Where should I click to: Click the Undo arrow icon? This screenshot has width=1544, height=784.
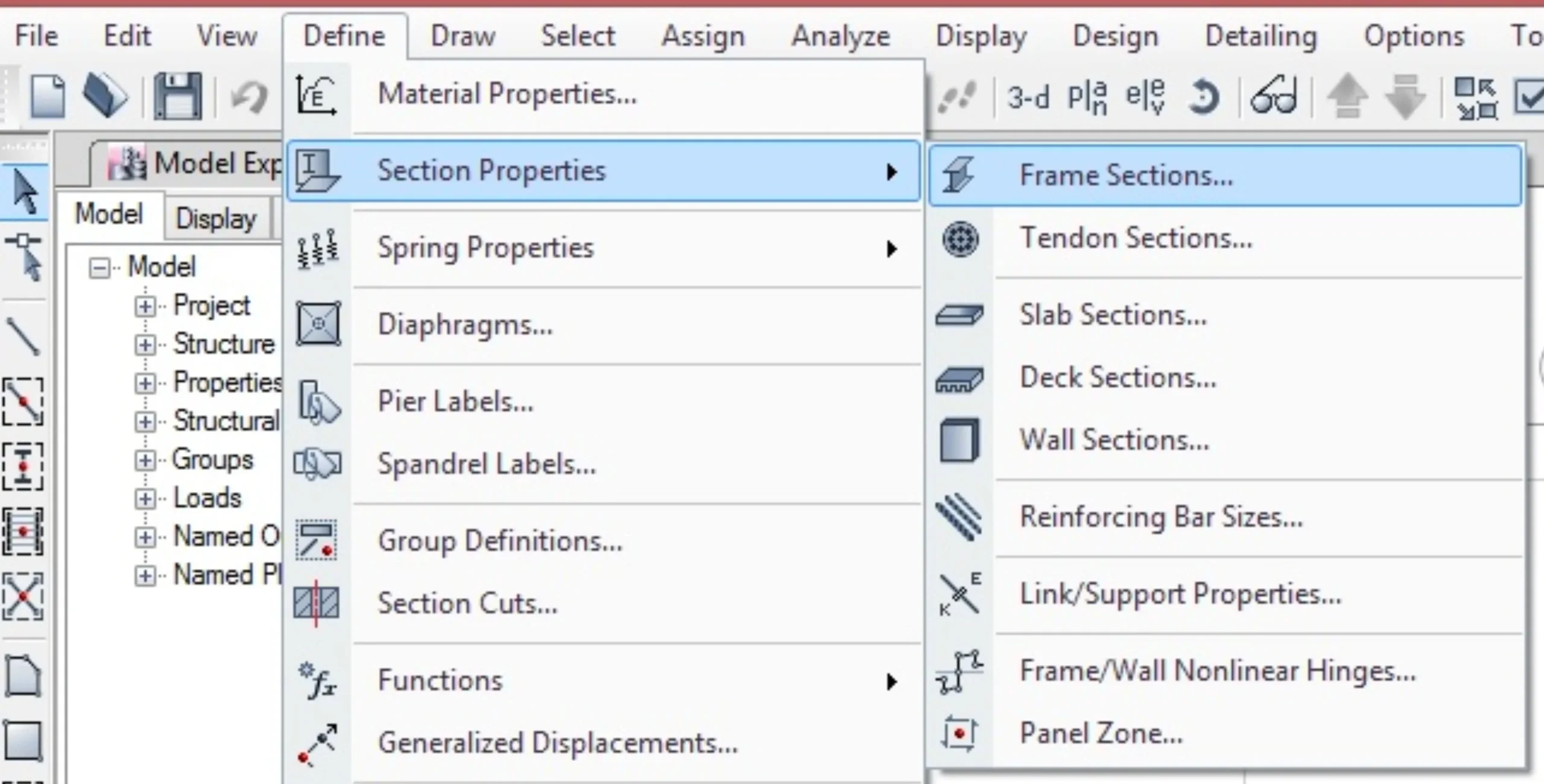coord(248,96)
